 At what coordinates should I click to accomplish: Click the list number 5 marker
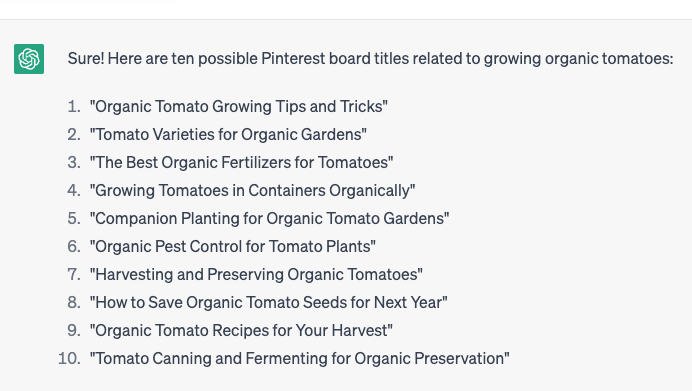coord(74,218)
